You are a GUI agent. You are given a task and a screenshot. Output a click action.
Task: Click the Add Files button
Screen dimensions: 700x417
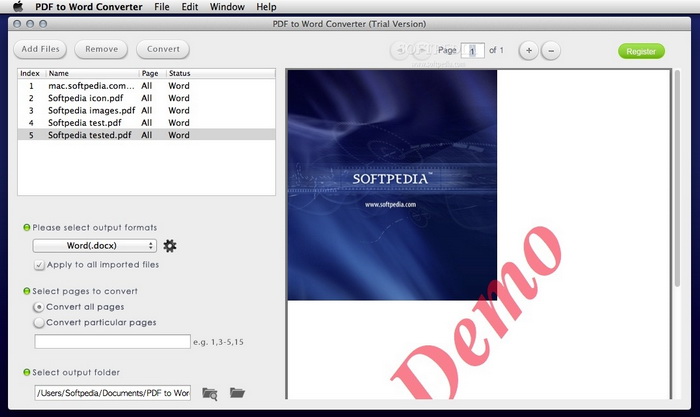[x=40, y=49]
